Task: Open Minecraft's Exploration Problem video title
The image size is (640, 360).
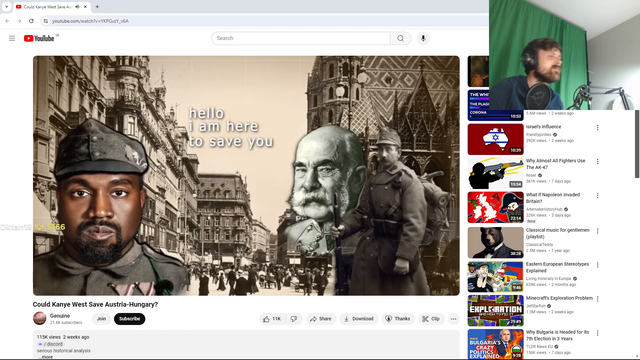Action: 559,298
